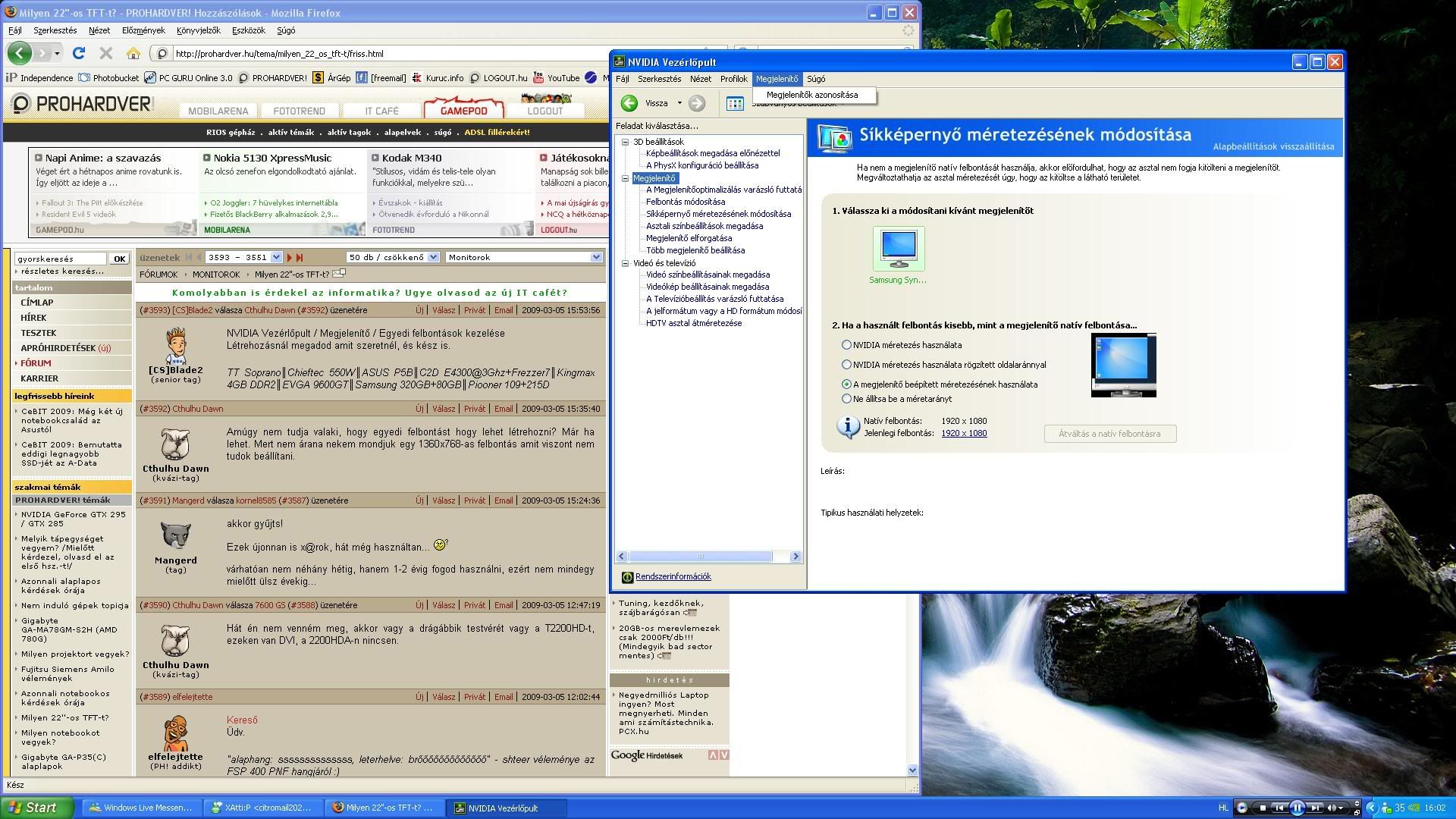Open the Windows Start button
The height and width of the screenshot is (819, 1456).
(37, 808)
